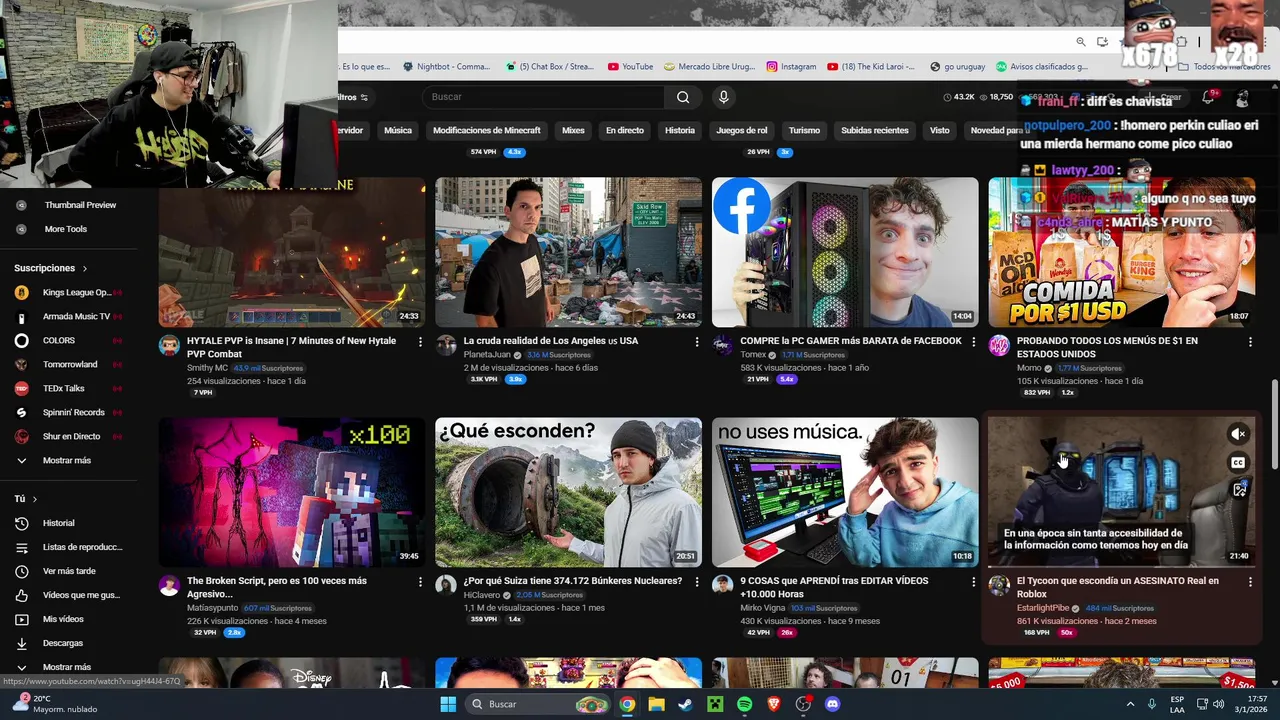Open video title 9 COSAS que APRENDÍ
This screenshot has height=720, width=1280.
point(834,587)
